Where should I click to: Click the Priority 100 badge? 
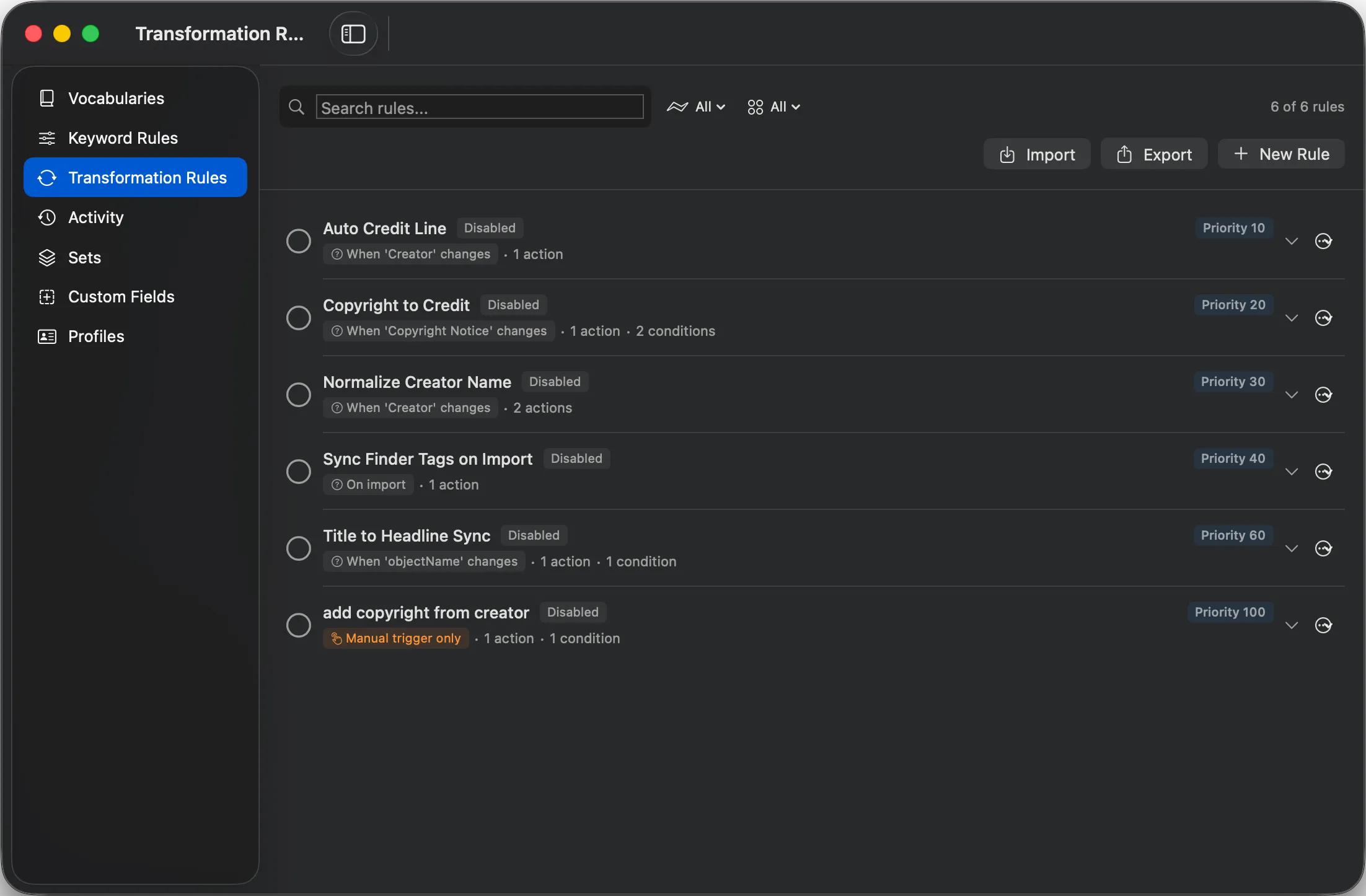tap(1230, 612)
